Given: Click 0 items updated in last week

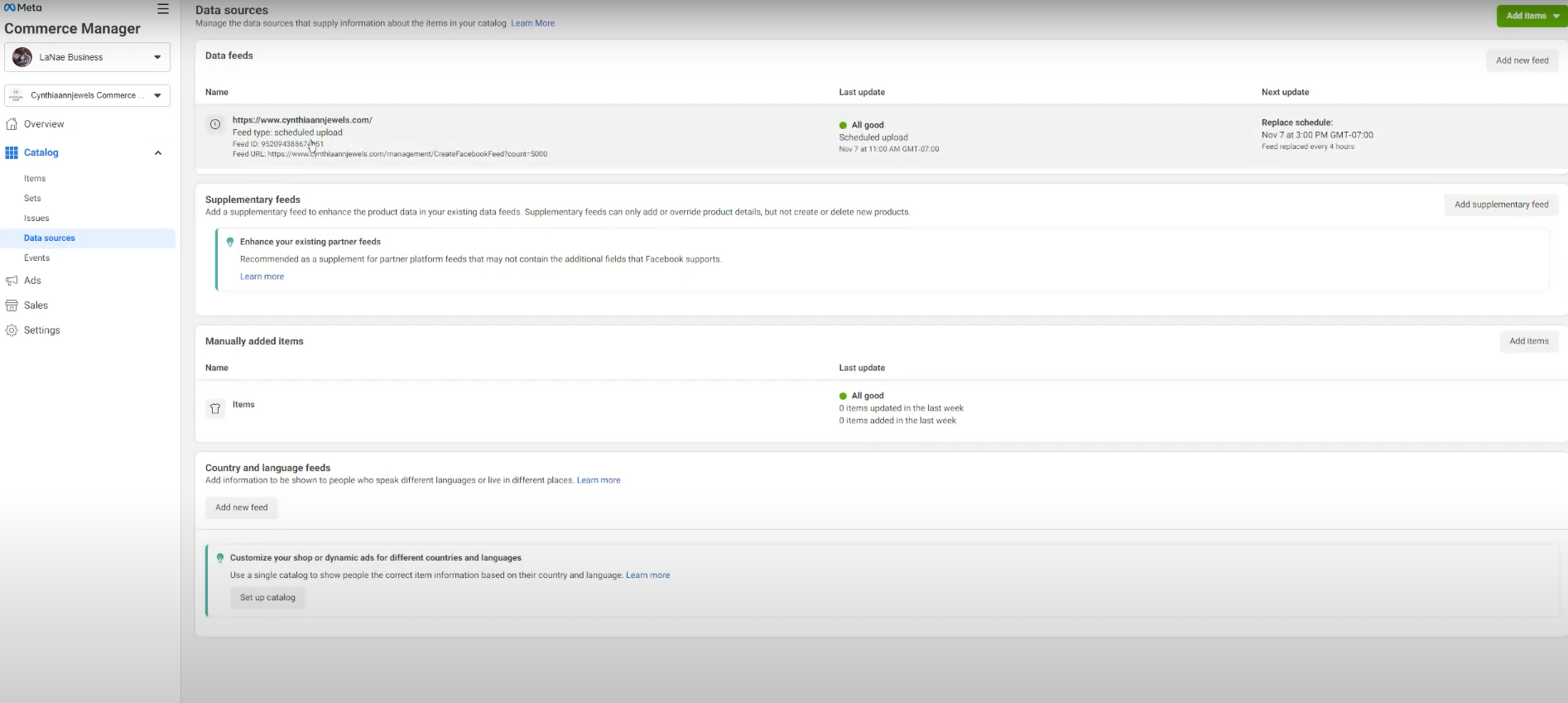Looking at the screenshot, I should (x=902, y=408).
